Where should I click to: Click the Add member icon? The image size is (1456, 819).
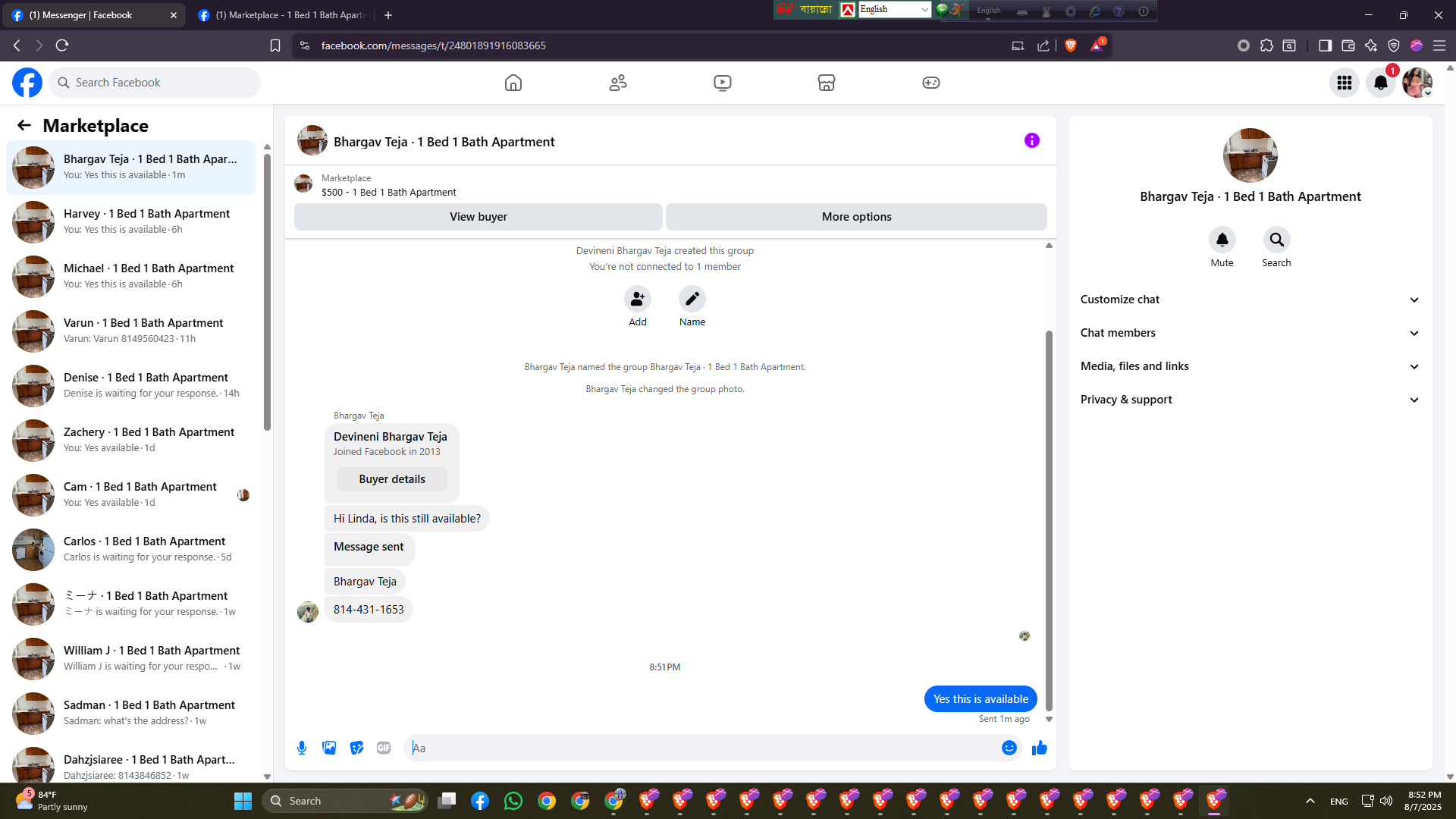click(x=638, y=300)
